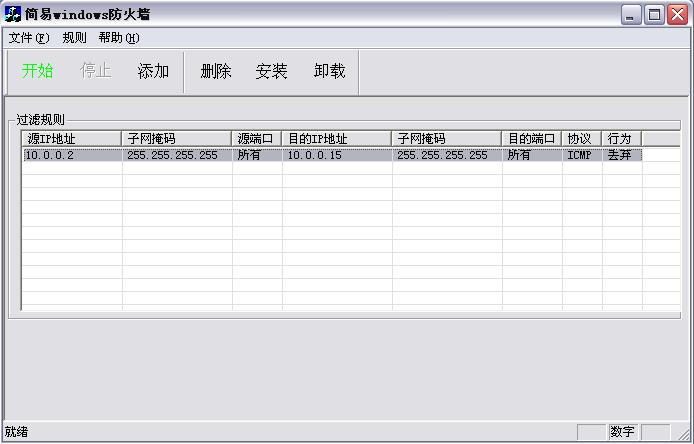Click the 数字 indicator in the status bar
The image size is (694, 444).
tap(622, 431)
